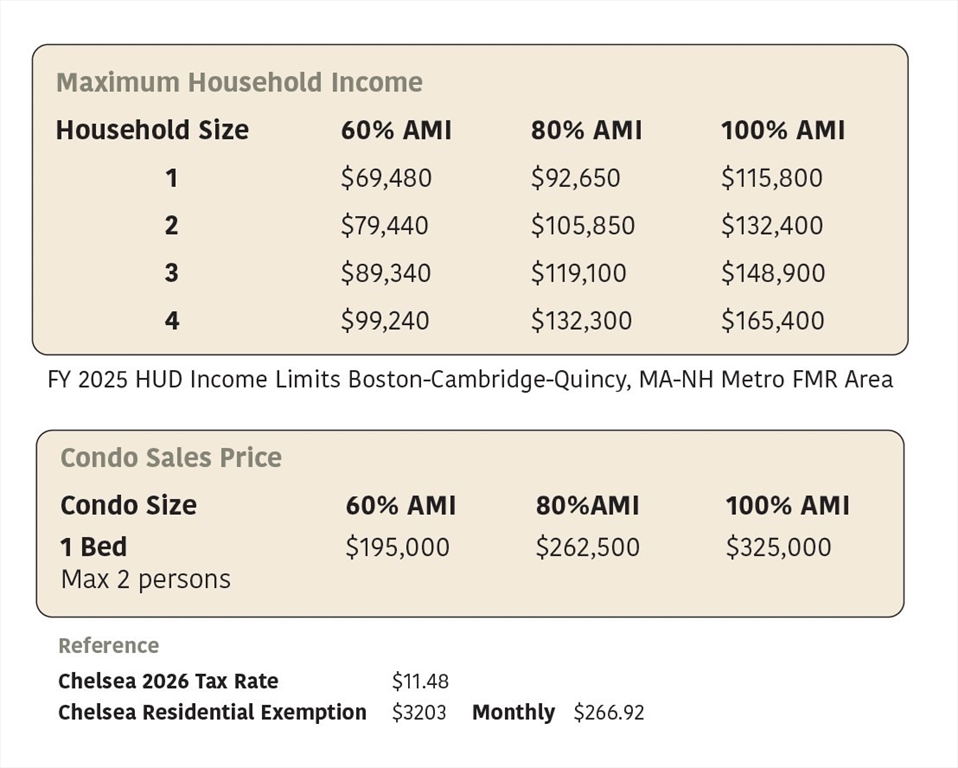Click the $69,480 income cell
This screenshot has width=958, height=768.
386,178
